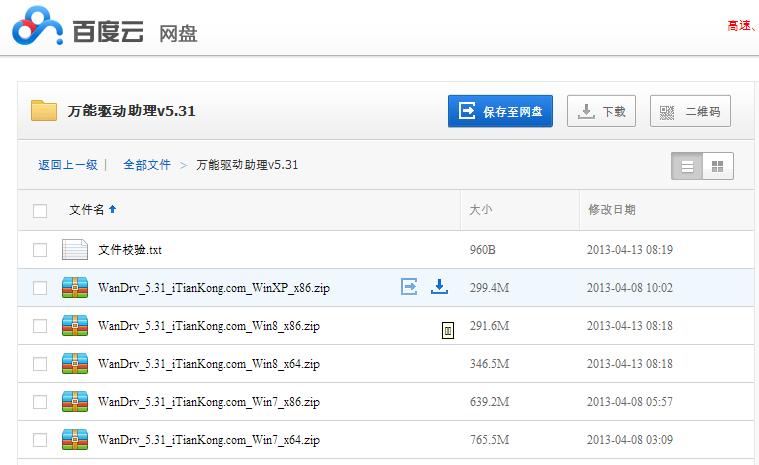
Task: Click the 291.6M size value
Action: point(489,326)
